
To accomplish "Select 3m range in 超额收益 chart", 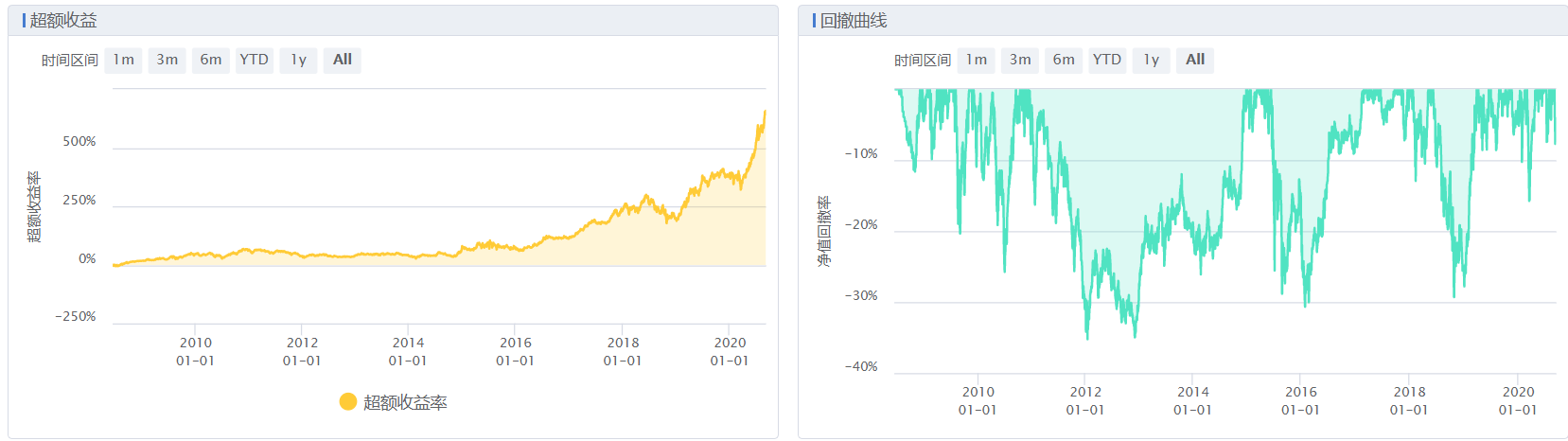I will click(167, 60).
